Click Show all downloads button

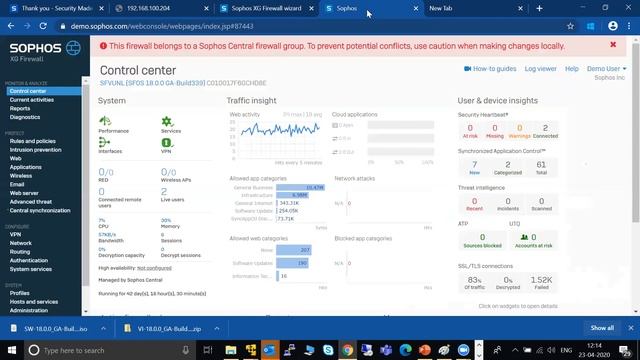click(602, 328)
